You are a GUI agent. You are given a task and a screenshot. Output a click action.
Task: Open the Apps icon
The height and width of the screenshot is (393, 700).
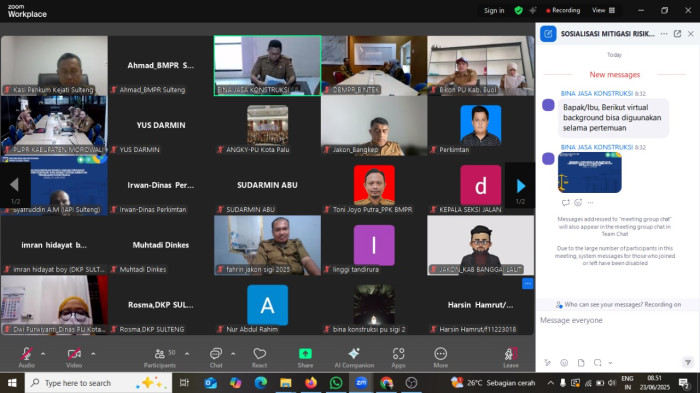(x=398, y=357)
